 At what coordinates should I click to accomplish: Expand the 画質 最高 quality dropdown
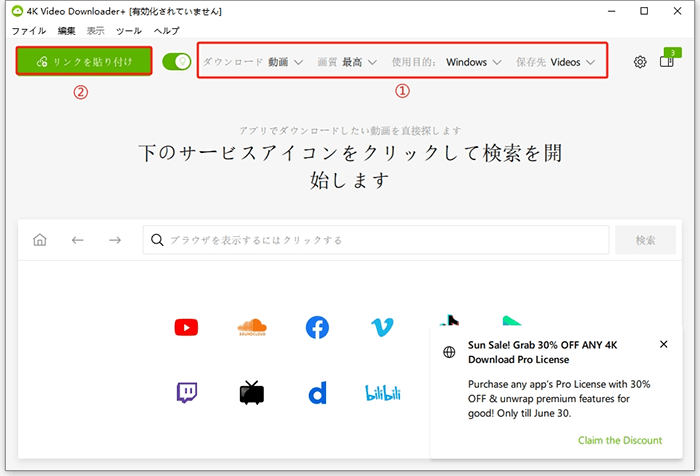coord(347,62)
